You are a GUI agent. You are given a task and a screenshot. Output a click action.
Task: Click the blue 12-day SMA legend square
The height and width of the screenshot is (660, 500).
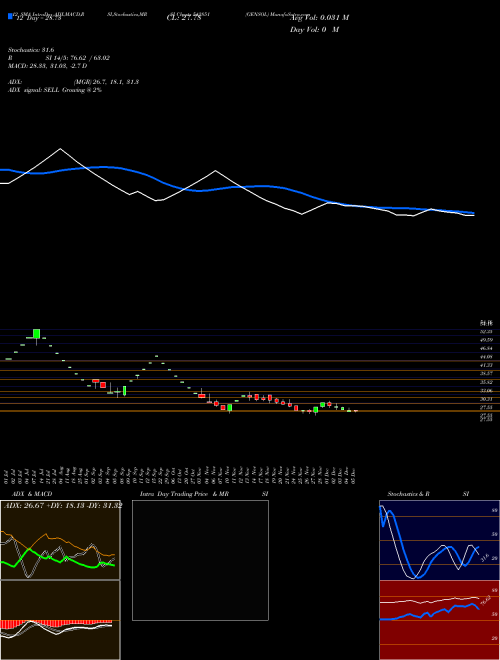tap(10, 16)
